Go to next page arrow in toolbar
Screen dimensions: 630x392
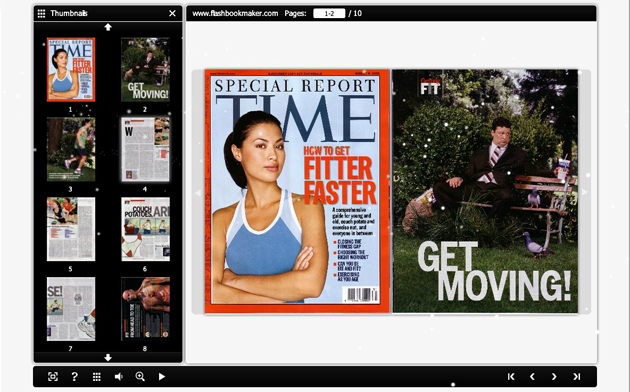(554, 376)
